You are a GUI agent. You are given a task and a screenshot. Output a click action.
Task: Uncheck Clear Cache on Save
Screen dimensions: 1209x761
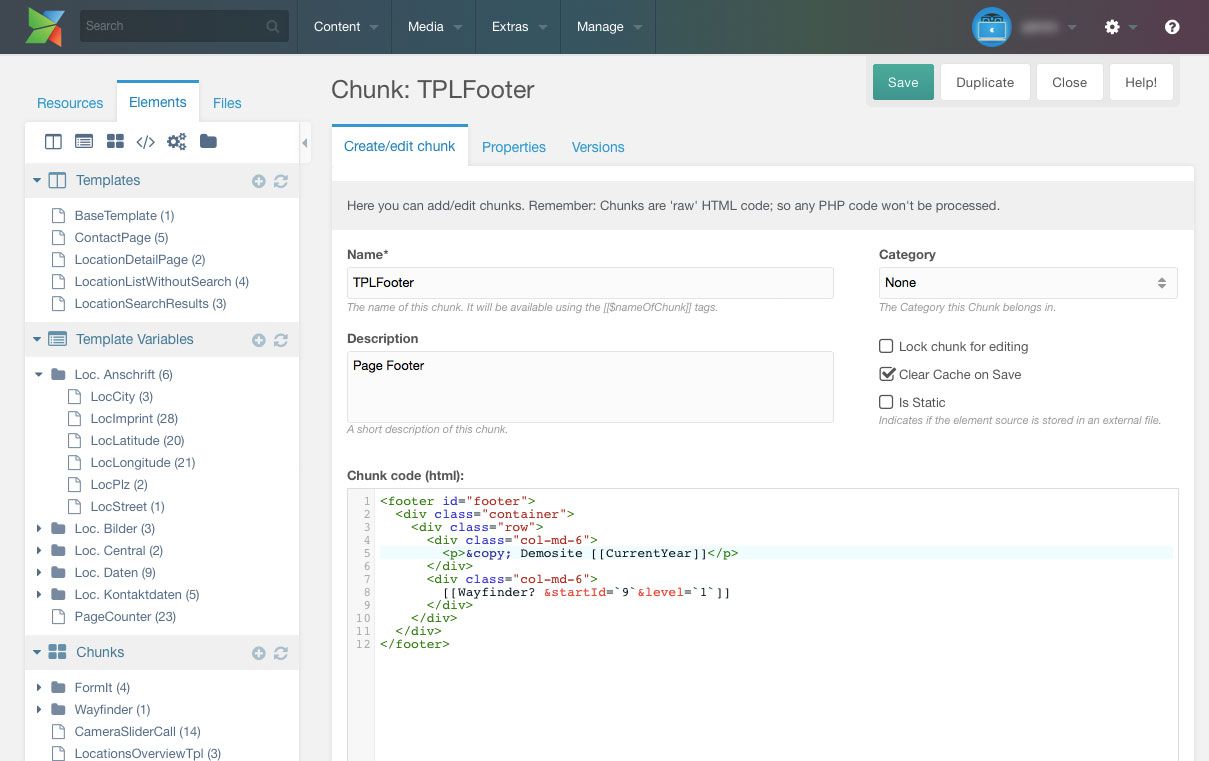886,374
